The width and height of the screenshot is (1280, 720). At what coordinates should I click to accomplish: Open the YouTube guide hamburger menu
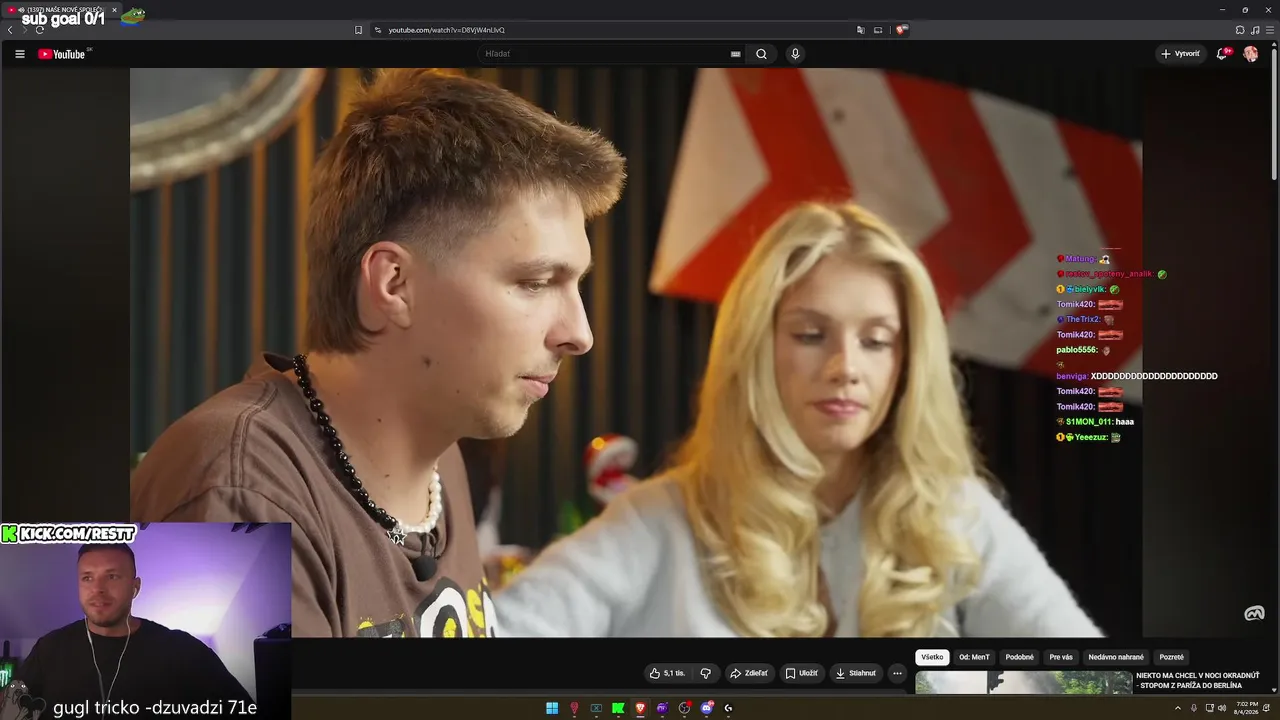coord(20,54)
